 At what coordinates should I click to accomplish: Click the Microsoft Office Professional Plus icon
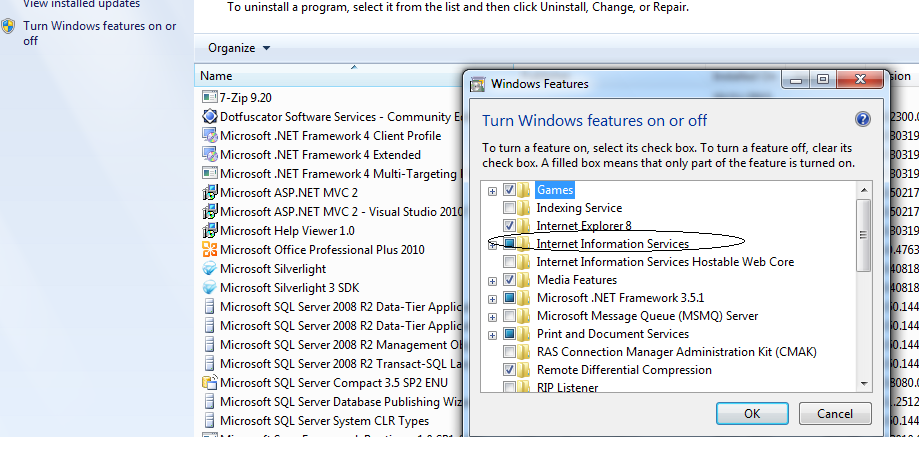click(210, 250)
